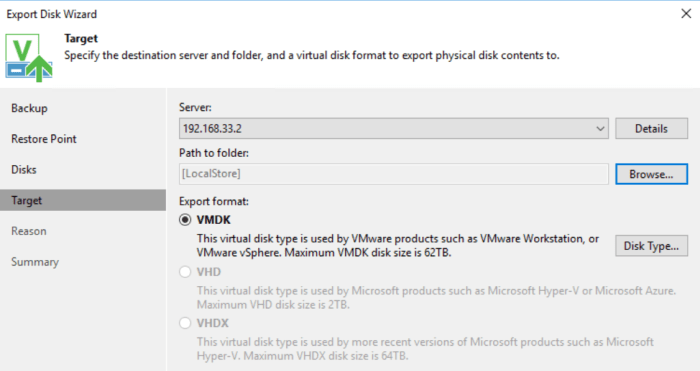Screen dimensions: 700x371
Task: Click the 'Export format:' label
Action: pyautogui.click(x=214, y=201)
